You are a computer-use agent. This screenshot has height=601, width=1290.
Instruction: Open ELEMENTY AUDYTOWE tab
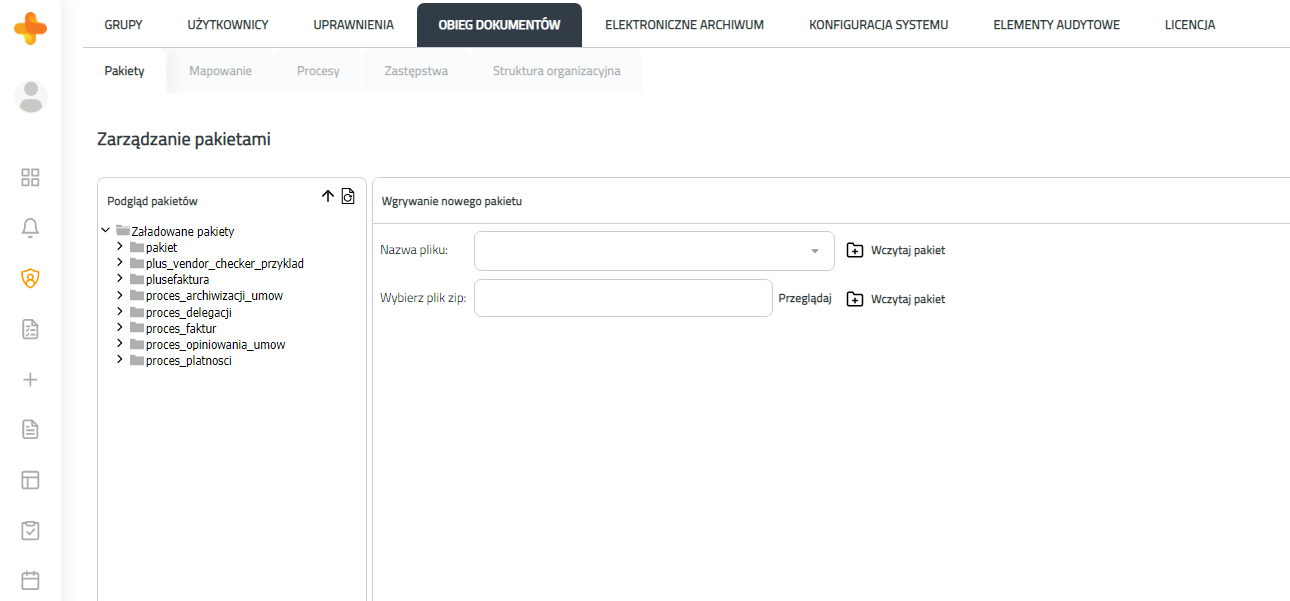(1056, 25)
